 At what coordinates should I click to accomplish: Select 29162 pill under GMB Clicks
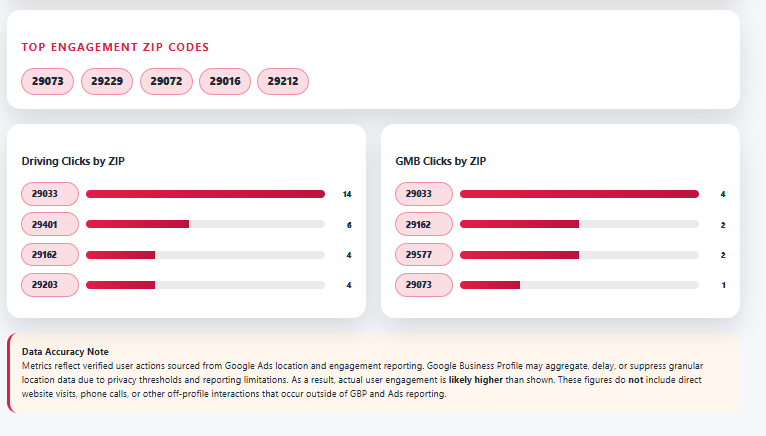coord(425,224)
